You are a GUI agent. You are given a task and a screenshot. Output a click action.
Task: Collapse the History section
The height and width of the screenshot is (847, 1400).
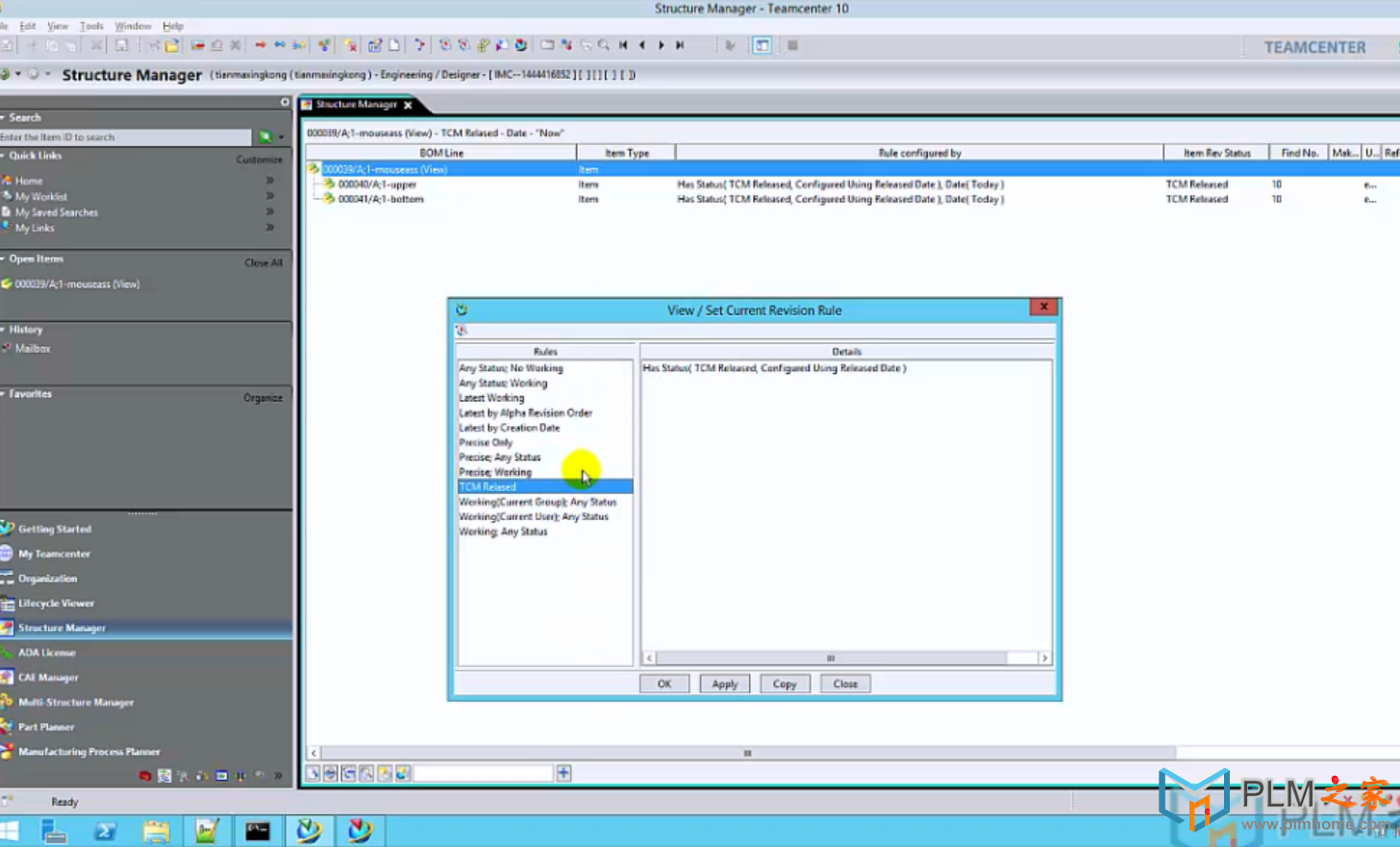coord(3,329)
